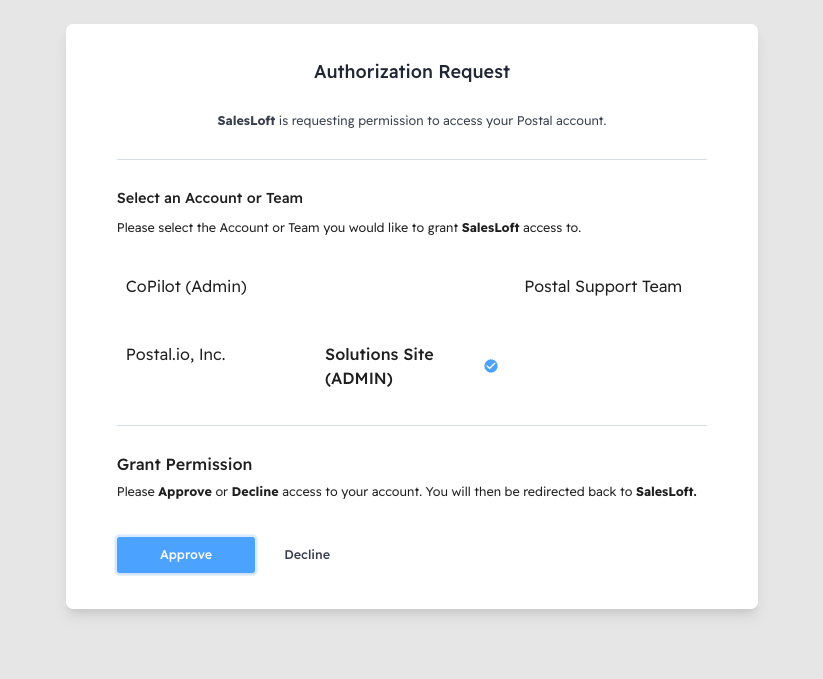The height and width of the screenshot is (679, 823).
Task: Click bold SalesLoft ending the redirect sentence
Action: [666, 492]
